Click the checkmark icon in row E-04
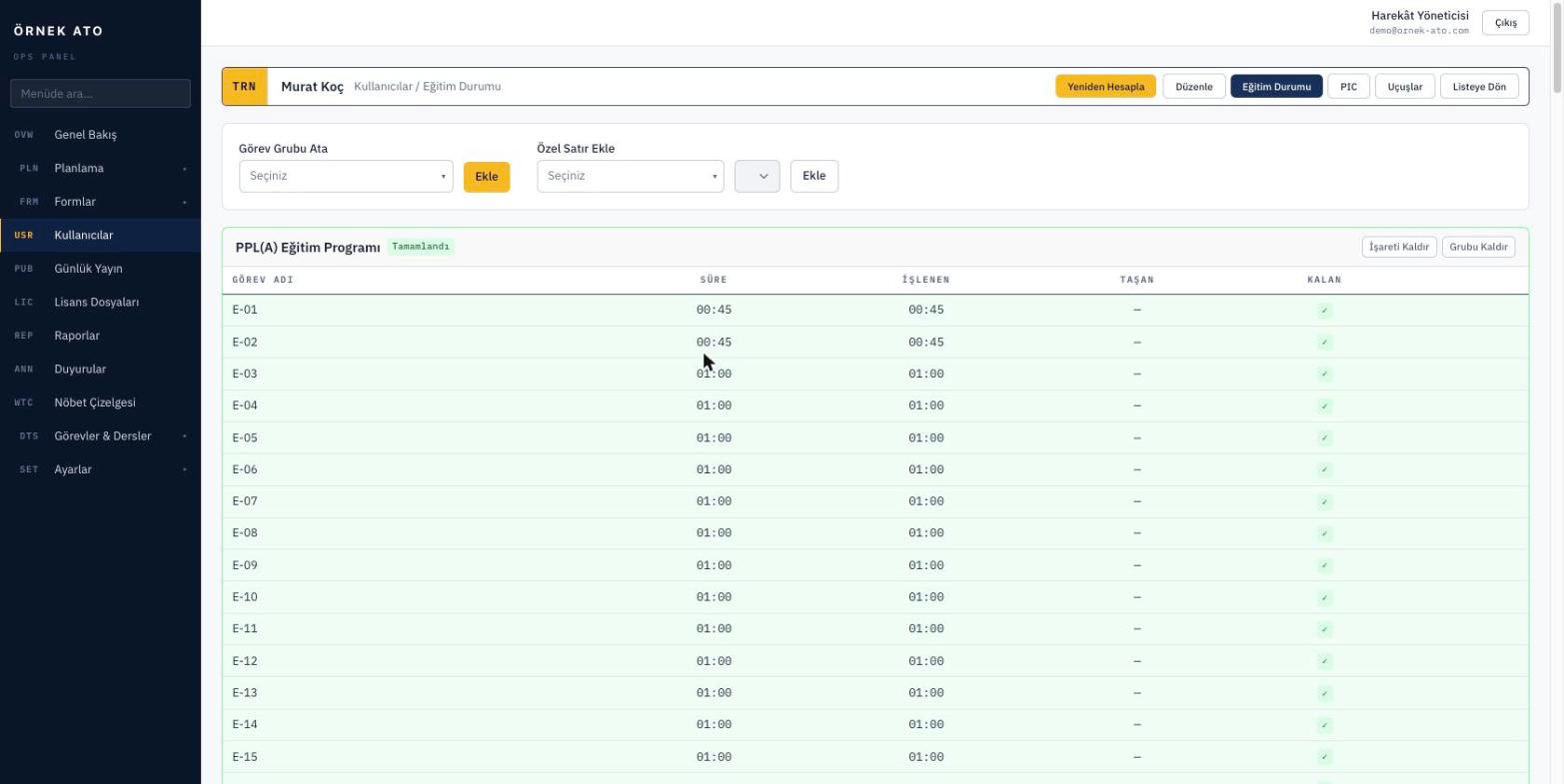 pyautogui.click(x=1324, y=406)
